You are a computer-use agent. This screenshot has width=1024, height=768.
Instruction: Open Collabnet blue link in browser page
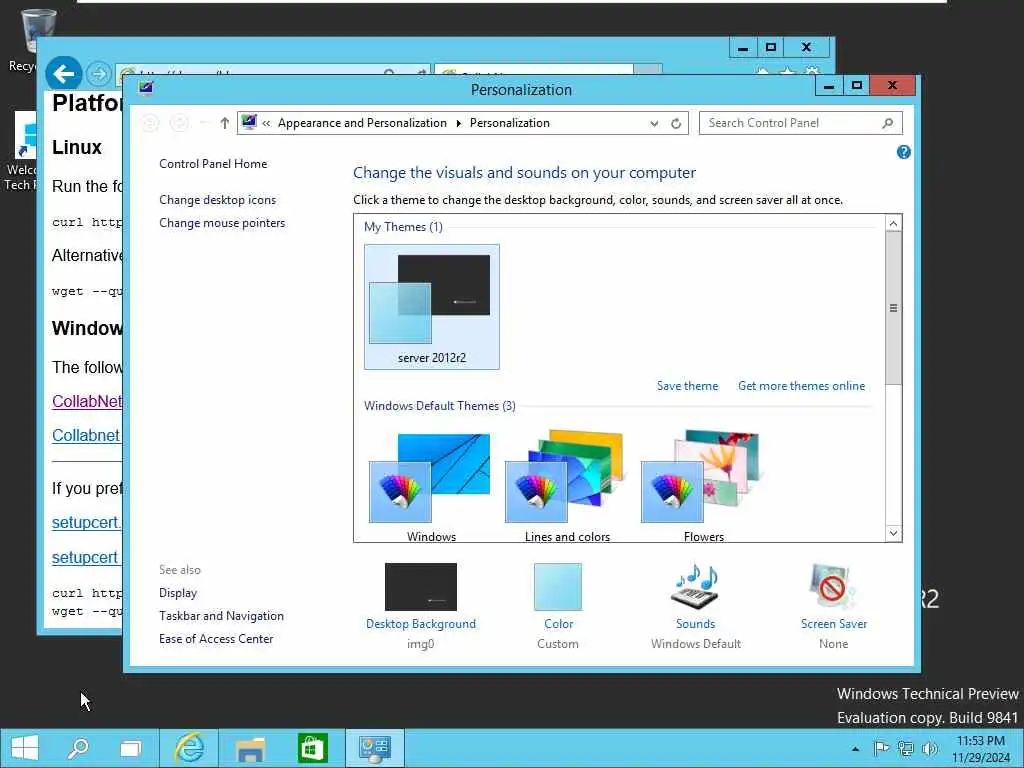tap(86, 436)
